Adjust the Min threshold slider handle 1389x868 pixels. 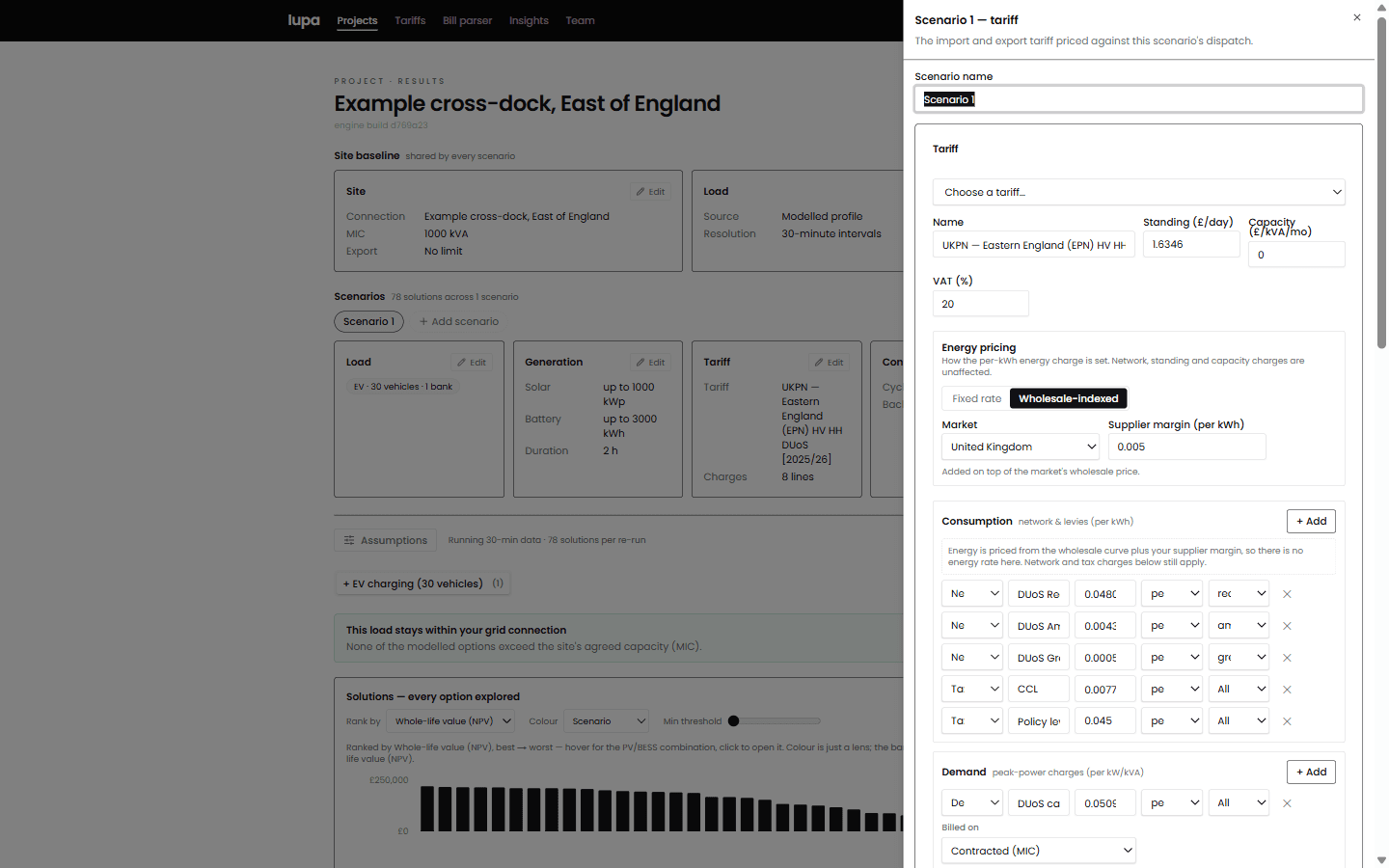coord(734,720)
